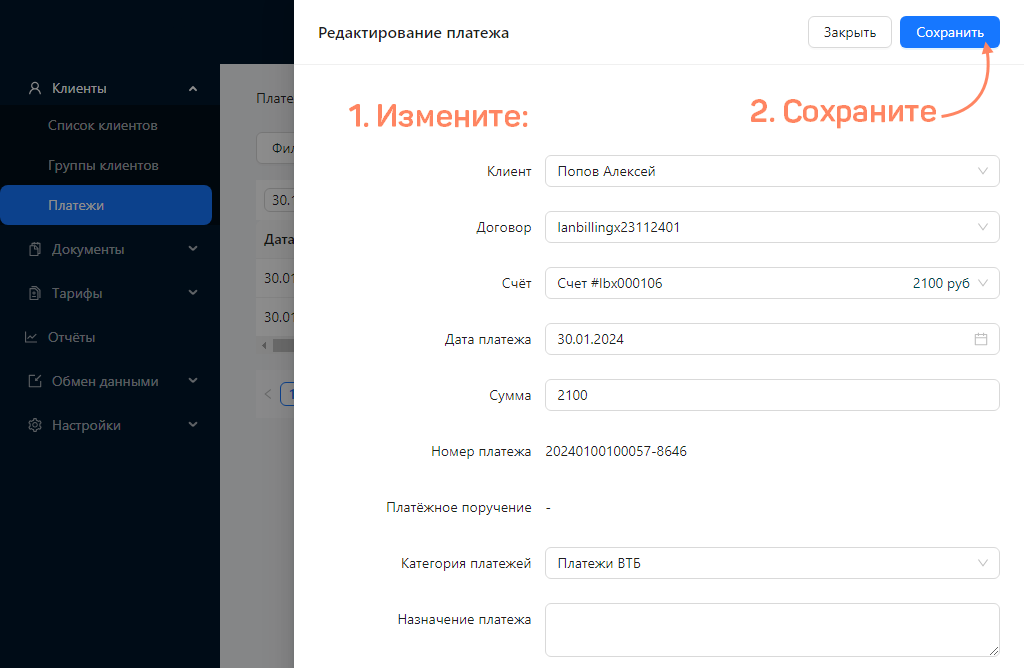
Task: Open the calendar icon in Дата платежа
Action: [x=980, y=339]
